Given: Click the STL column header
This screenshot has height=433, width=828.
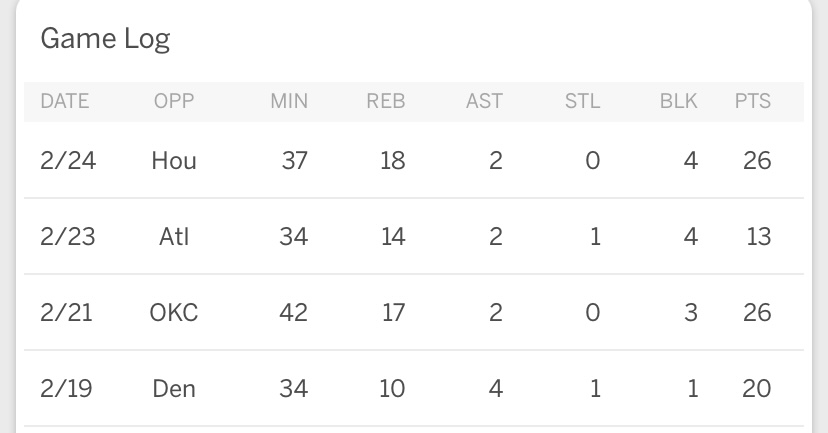Looking at the screenshot, I should click(x=582, y=101).
